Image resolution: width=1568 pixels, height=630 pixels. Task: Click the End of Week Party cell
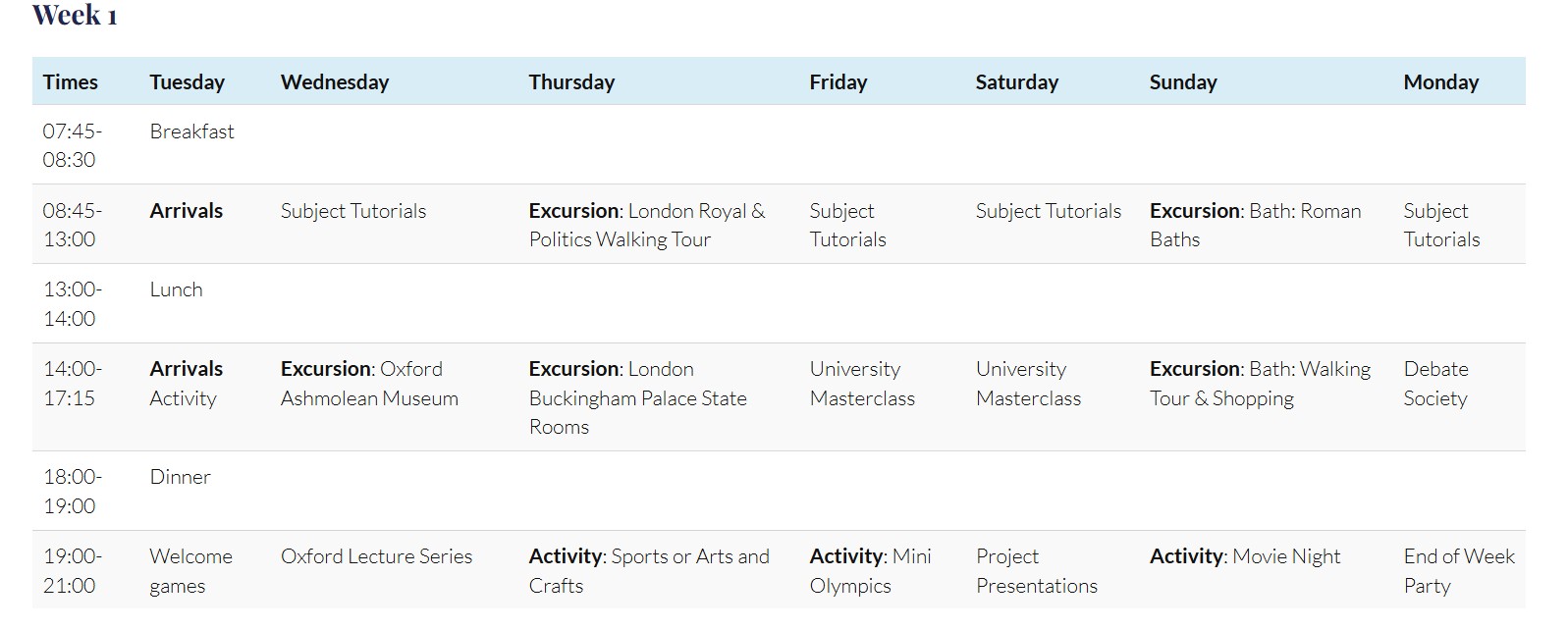(1458, 571)
